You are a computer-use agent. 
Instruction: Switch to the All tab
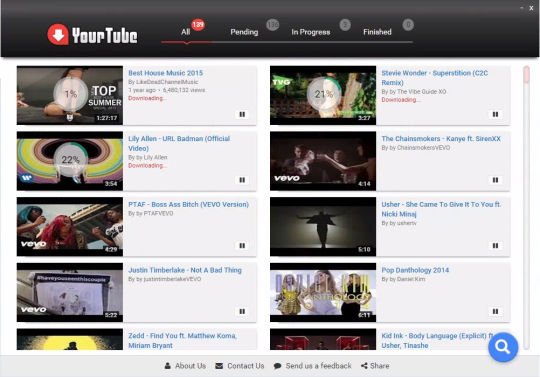[x=186, y=32]
